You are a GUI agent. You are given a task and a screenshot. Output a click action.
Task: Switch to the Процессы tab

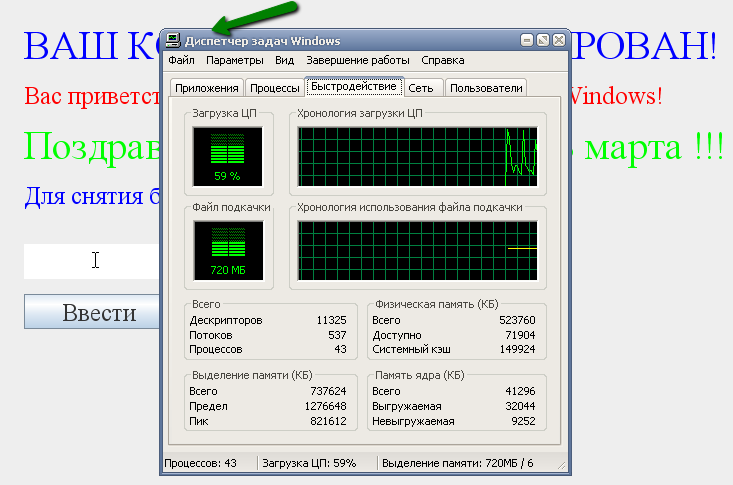pos(274,88)
